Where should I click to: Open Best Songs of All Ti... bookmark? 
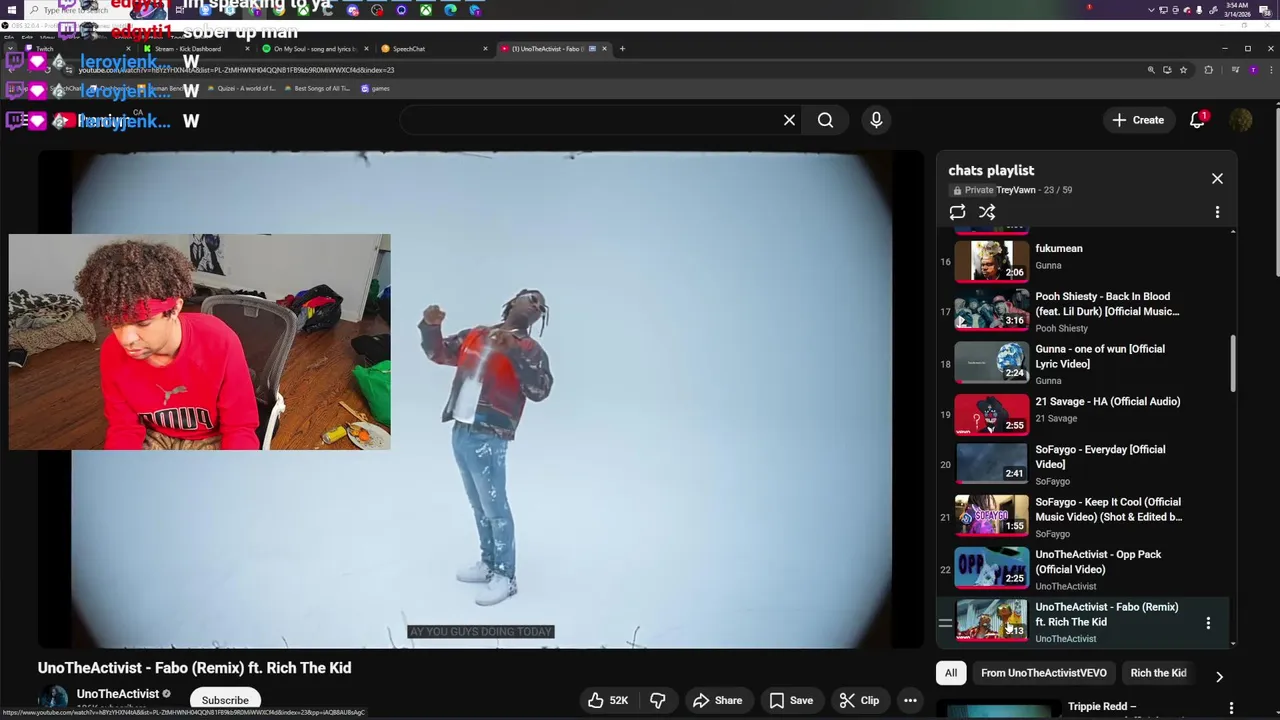(316, 89)
